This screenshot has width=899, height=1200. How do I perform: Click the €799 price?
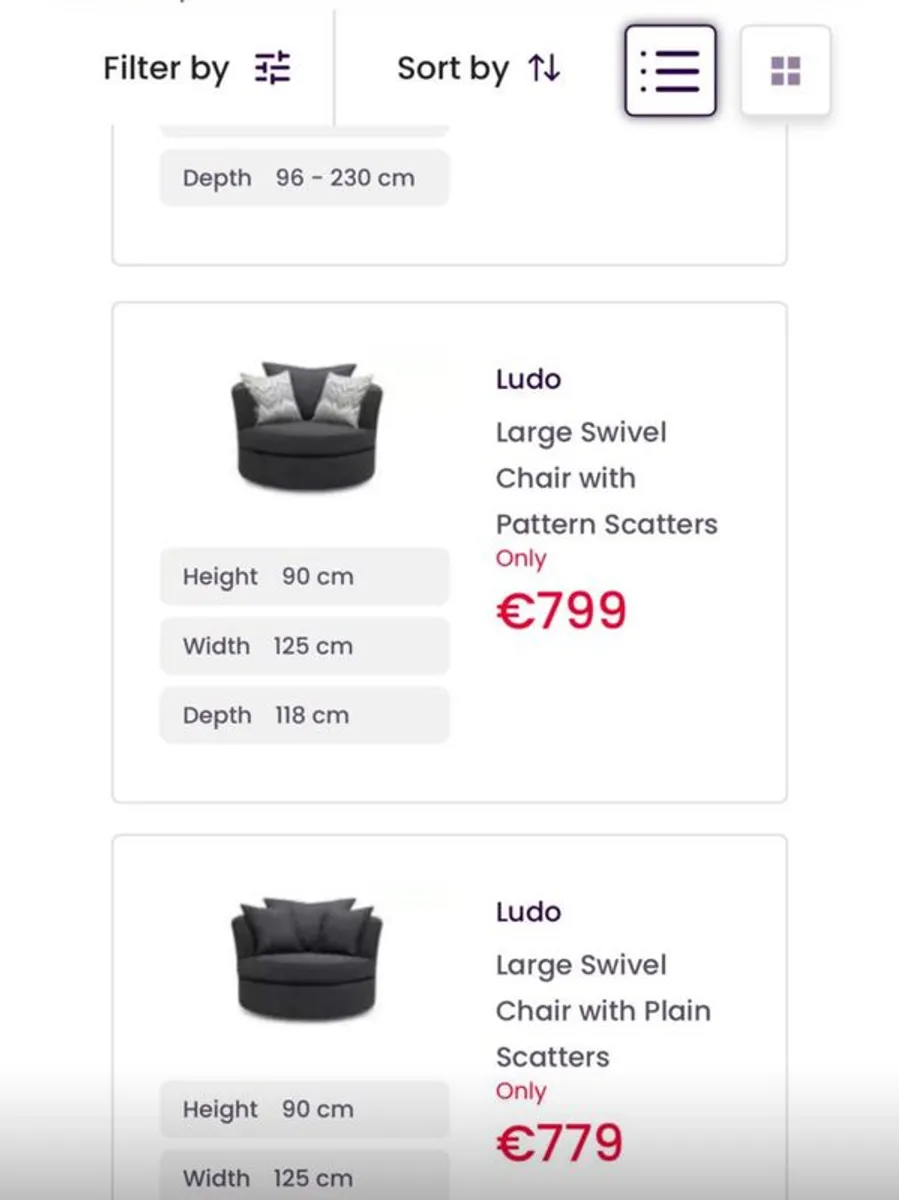click(561, 611)
